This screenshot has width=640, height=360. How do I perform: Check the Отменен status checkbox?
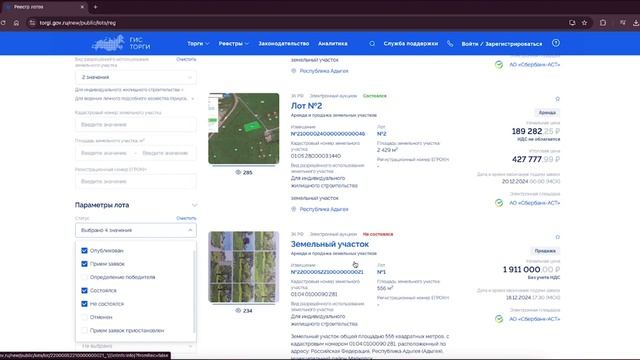click(x=84, y=317)
